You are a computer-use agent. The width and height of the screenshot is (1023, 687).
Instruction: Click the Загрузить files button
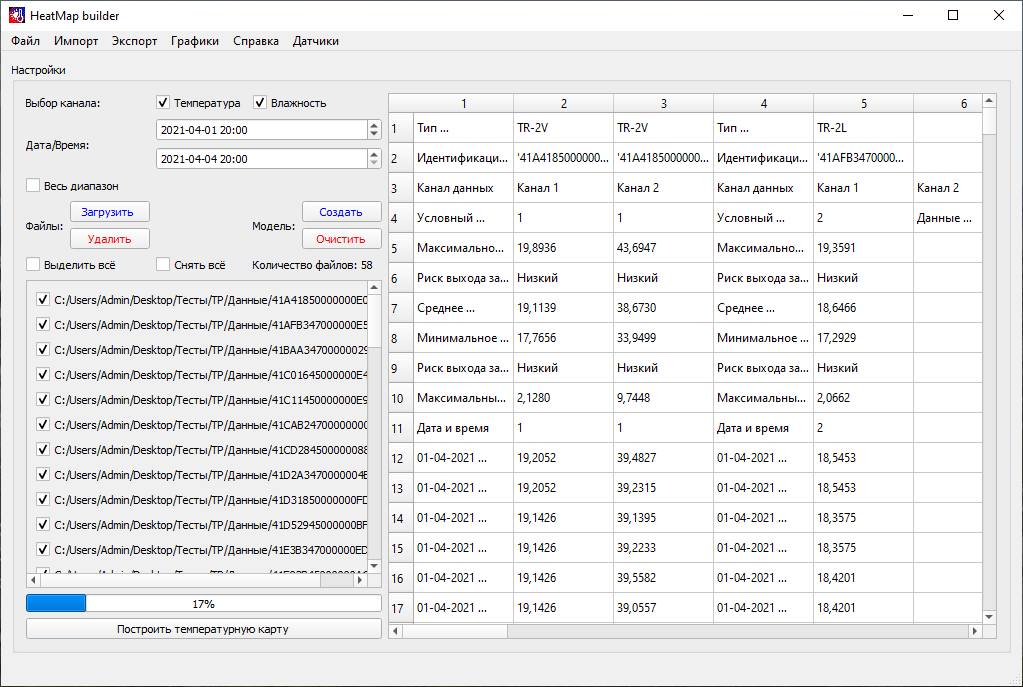(110, 212)
